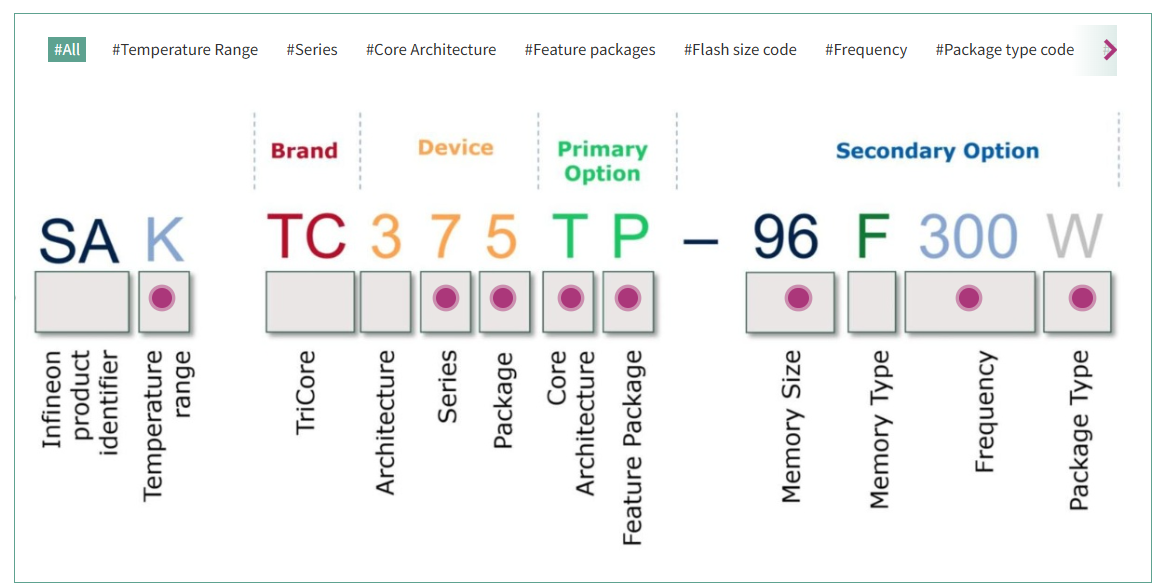
Task: Select the #Temperature Range filter tag
Action: coord(185,50)
